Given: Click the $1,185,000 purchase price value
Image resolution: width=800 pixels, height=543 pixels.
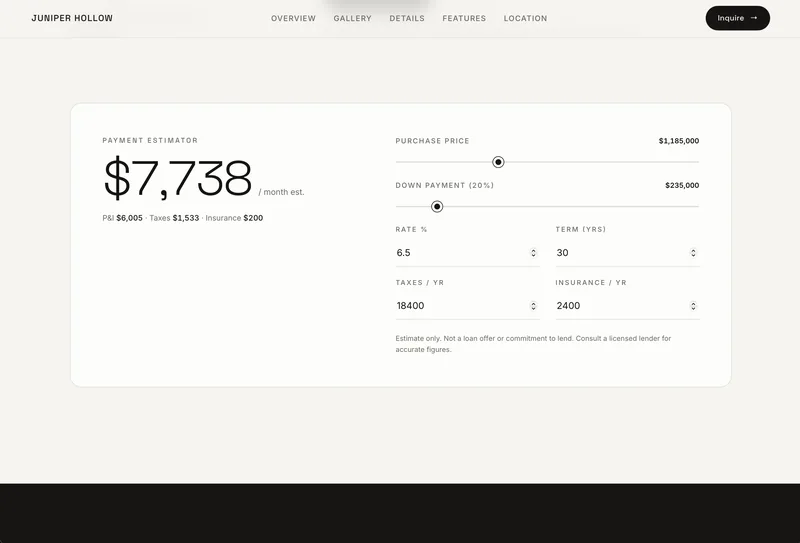Looking at the screenshot, I should 679,141.
